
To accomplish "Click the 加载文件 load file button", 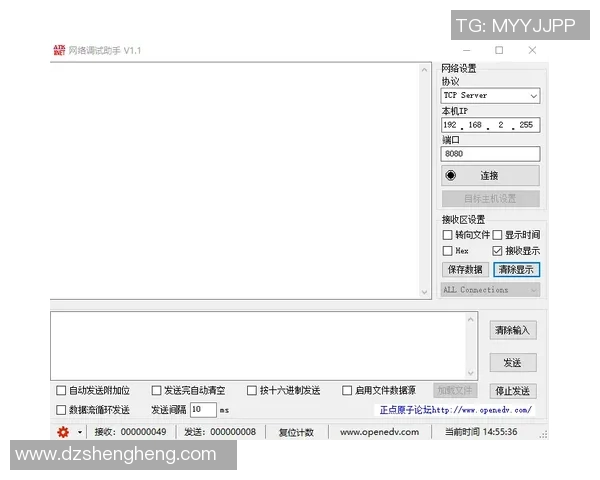I will [x=455, y=390].
